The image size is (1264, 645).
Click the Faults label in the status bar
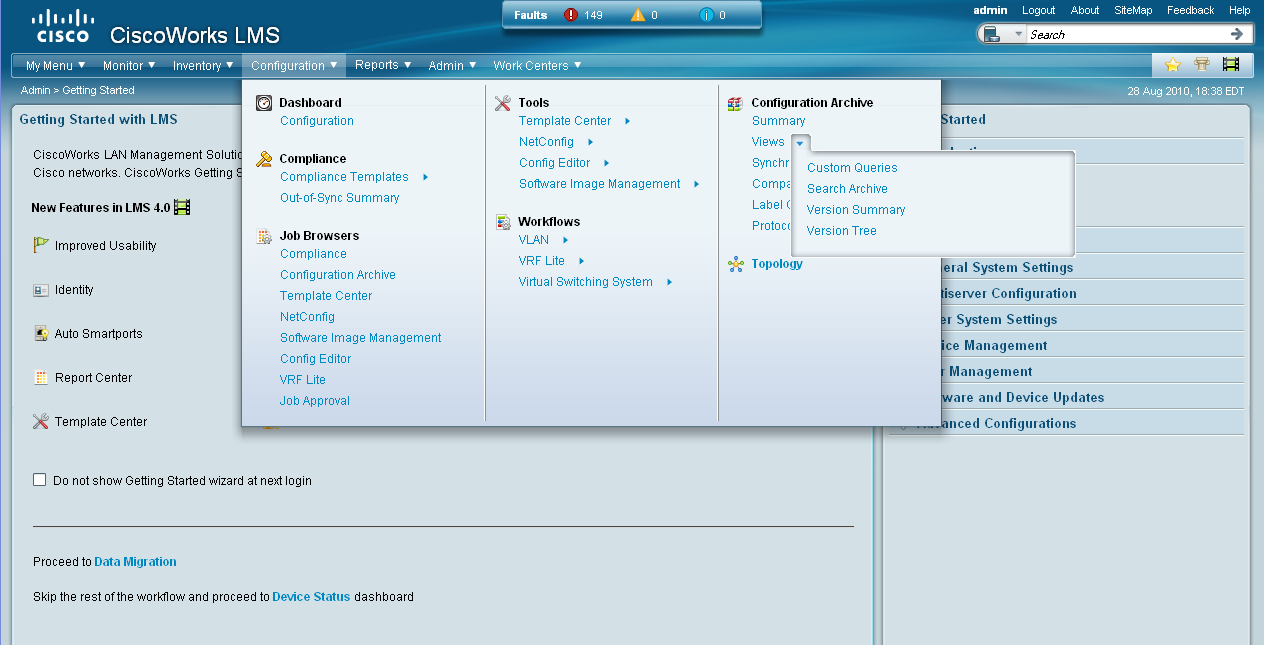(x=531, y=15)
